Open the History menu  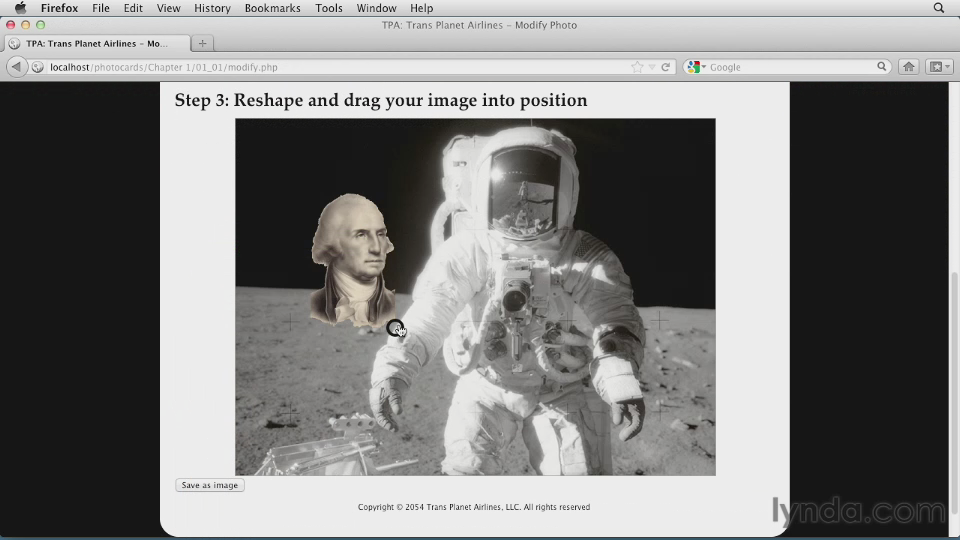[212, 8]
